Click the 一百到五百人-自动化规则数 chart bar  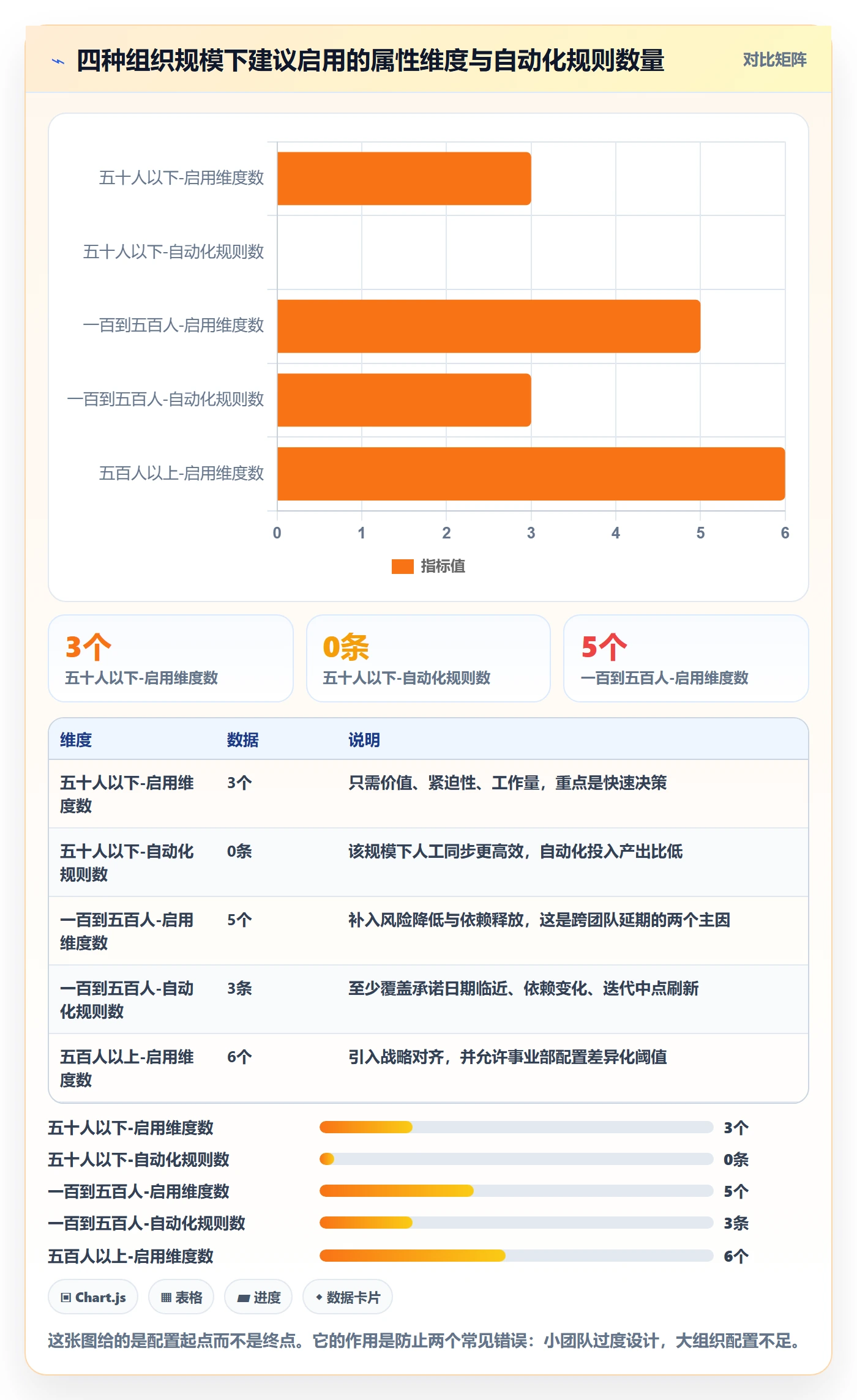click(x=404, y=400)
